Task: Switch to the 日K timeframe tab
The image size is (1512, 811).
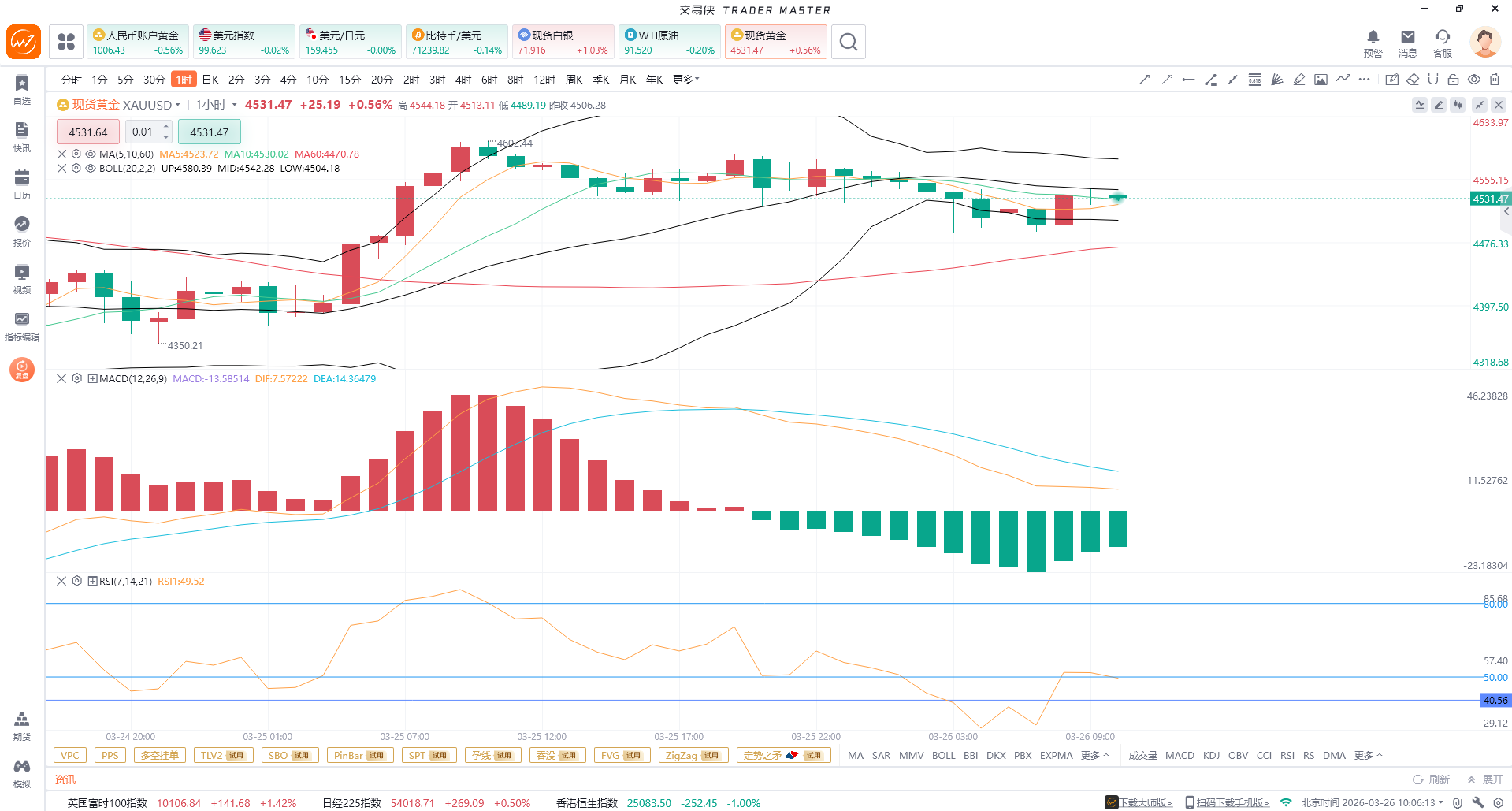Action: tap(210, 80)
